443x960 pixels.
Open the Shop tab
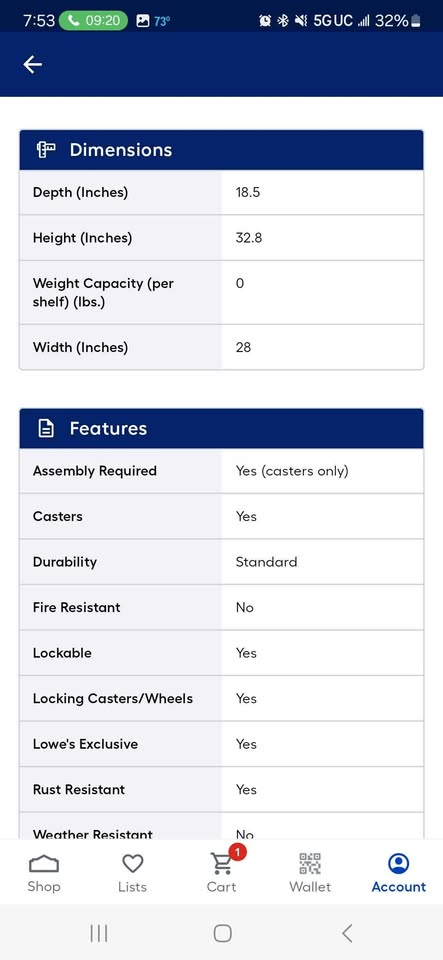[x=44, y=874]
